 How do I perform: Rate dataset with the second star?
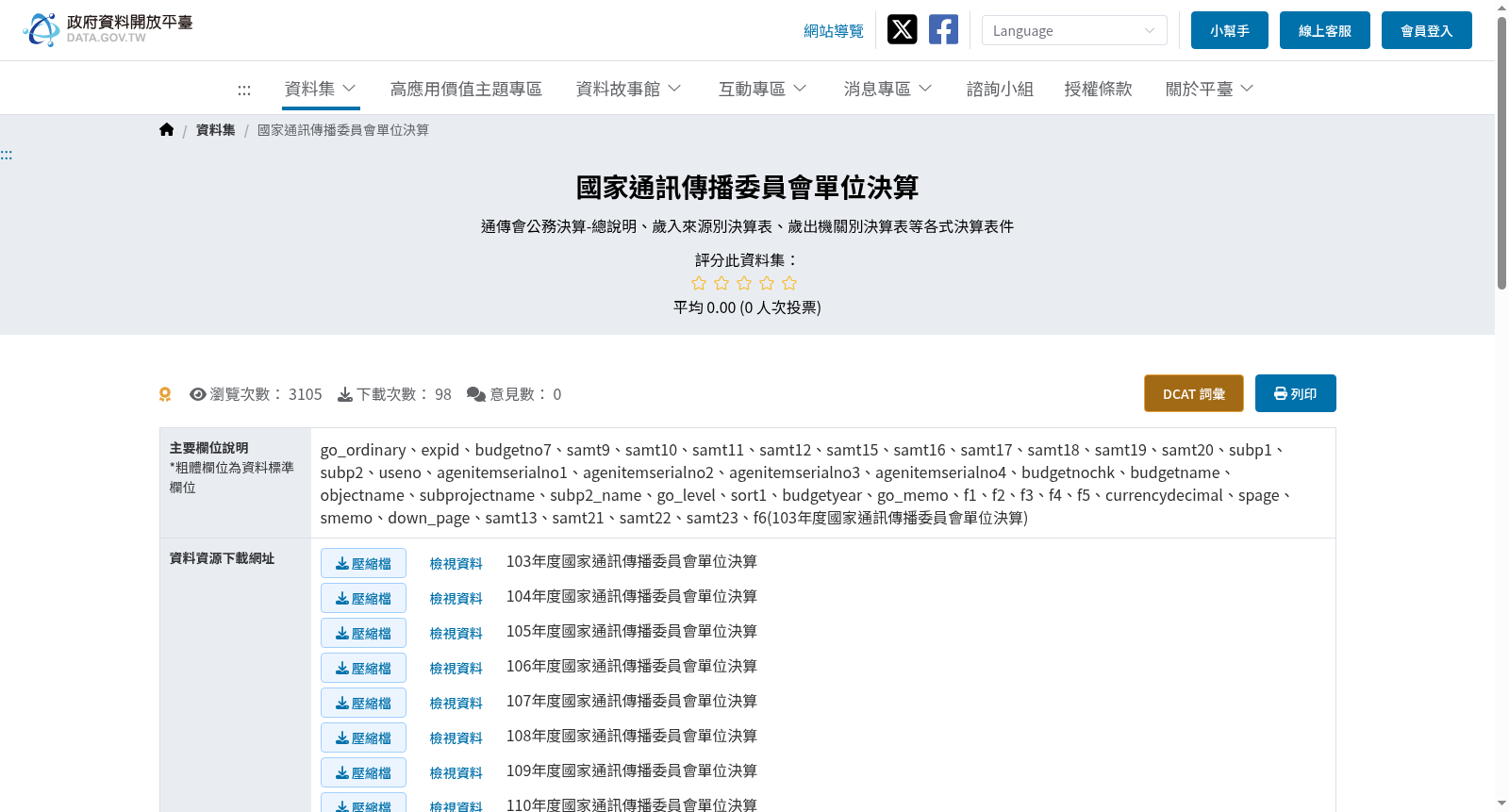(x=721, y=283)
